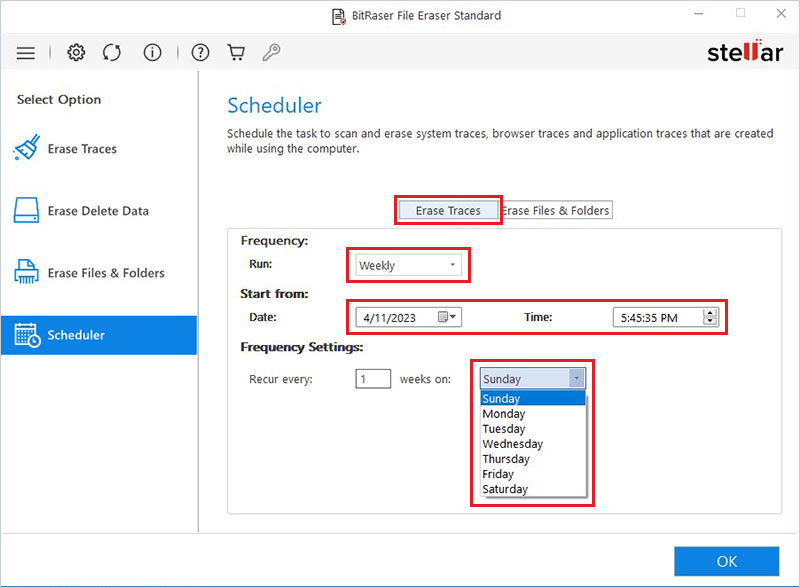Choose Monday from the weekday list

533,413
